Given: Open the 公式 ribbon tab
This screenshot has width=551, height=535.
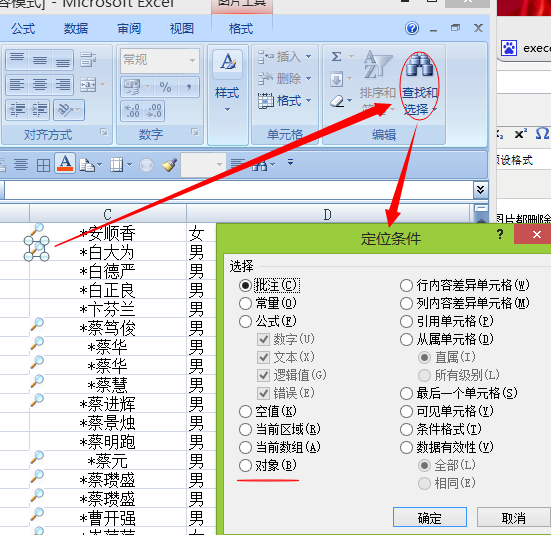Looking at the screenshot, I should 23,28.
